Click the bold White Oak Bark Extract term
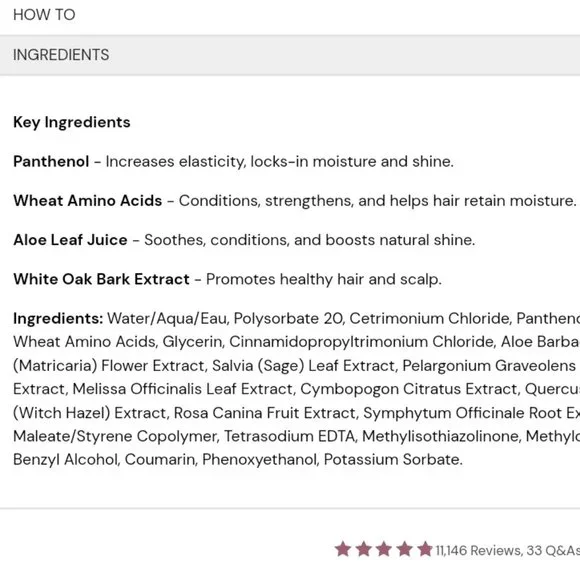This screenshot has width=580, height=580. click(101, 279)
